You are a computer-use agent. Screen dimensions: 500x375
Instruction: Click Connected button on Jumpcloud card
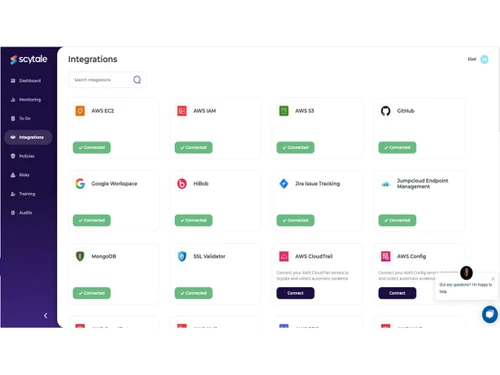click(x=397, y=220)
